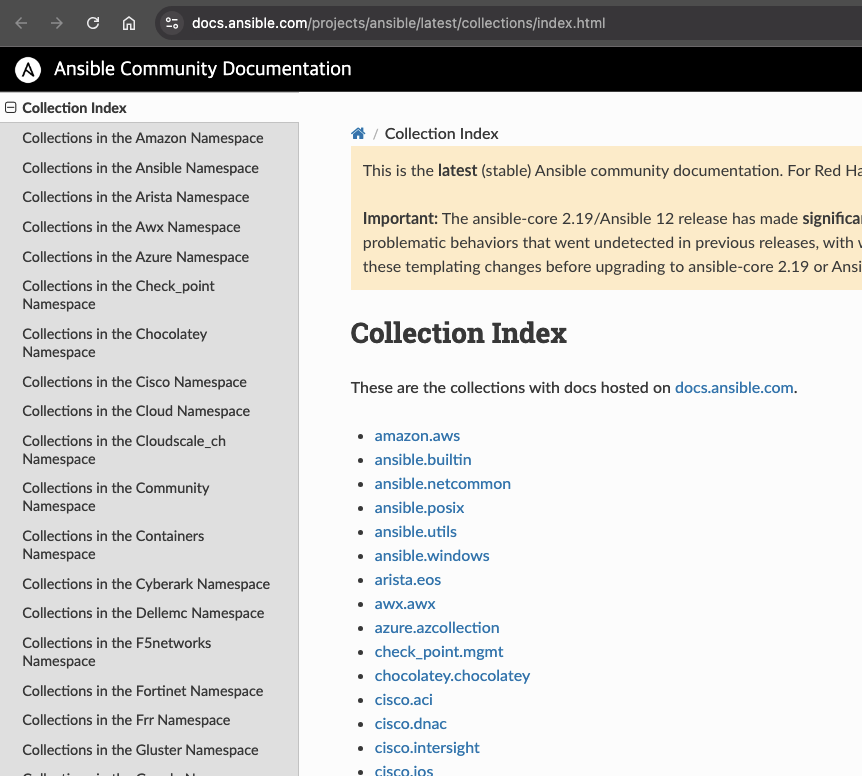Open the awx.awx collection link
862x776 pixels.
[405, 604]
